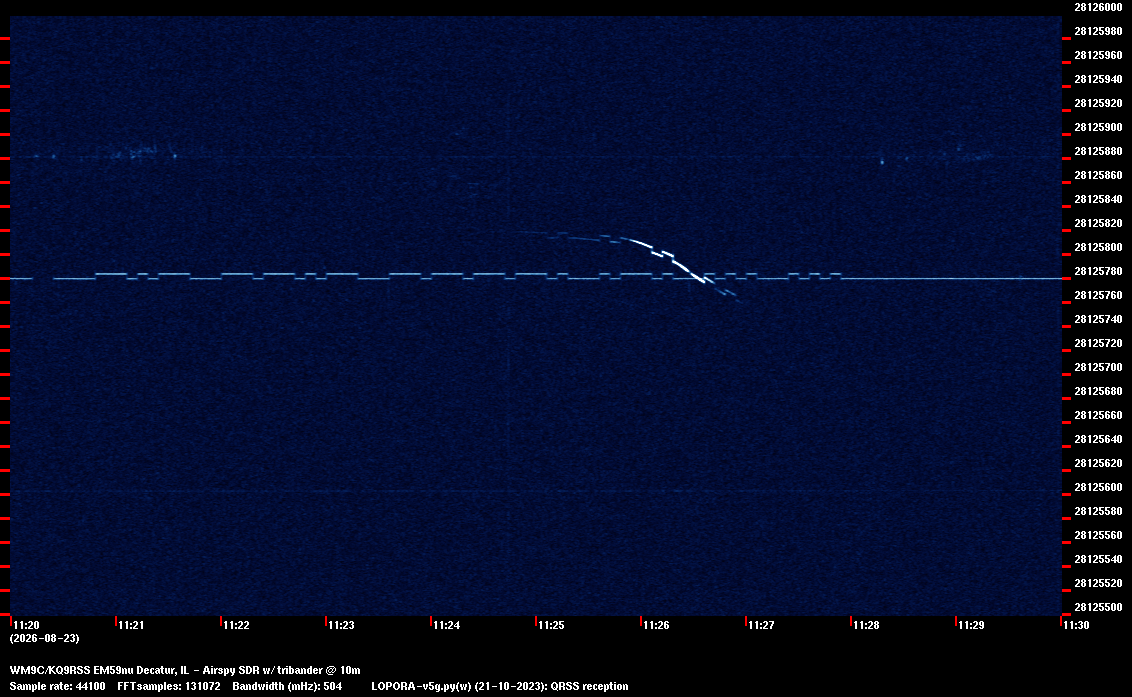Image resolution: width=1132 pixels, height=697 pixels.
Task: Select the 28125760 frequency label
Action: (1099, 295)
